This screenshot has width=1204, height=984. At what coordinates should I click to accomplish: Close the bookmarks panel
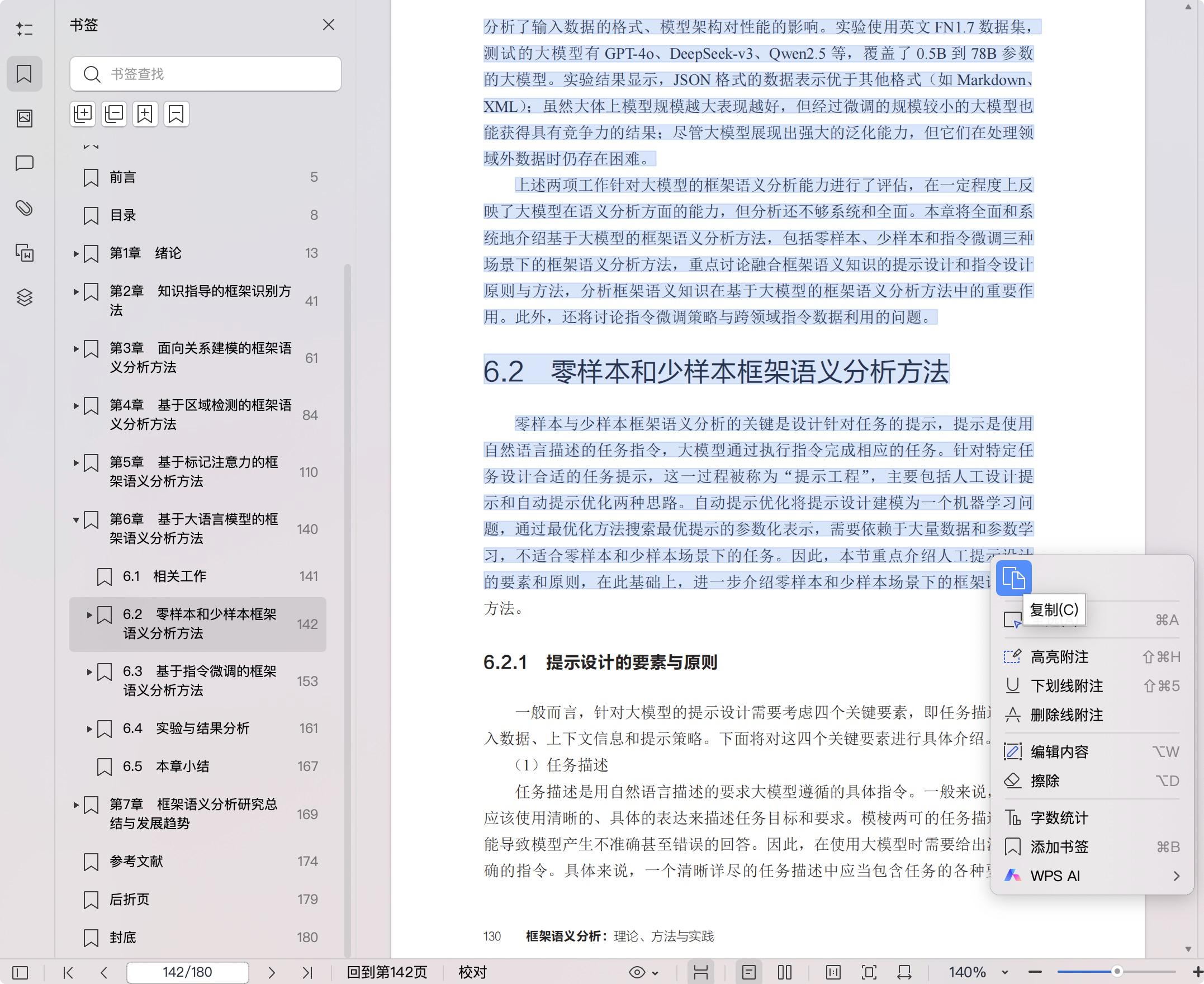(x=329, y=25)
